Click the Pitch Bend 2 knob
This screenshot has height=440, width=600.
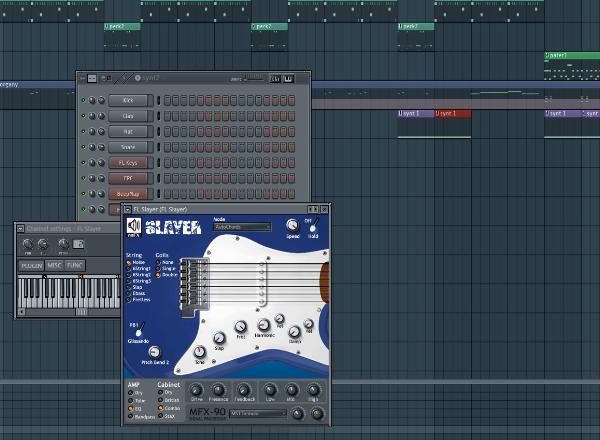154,351
